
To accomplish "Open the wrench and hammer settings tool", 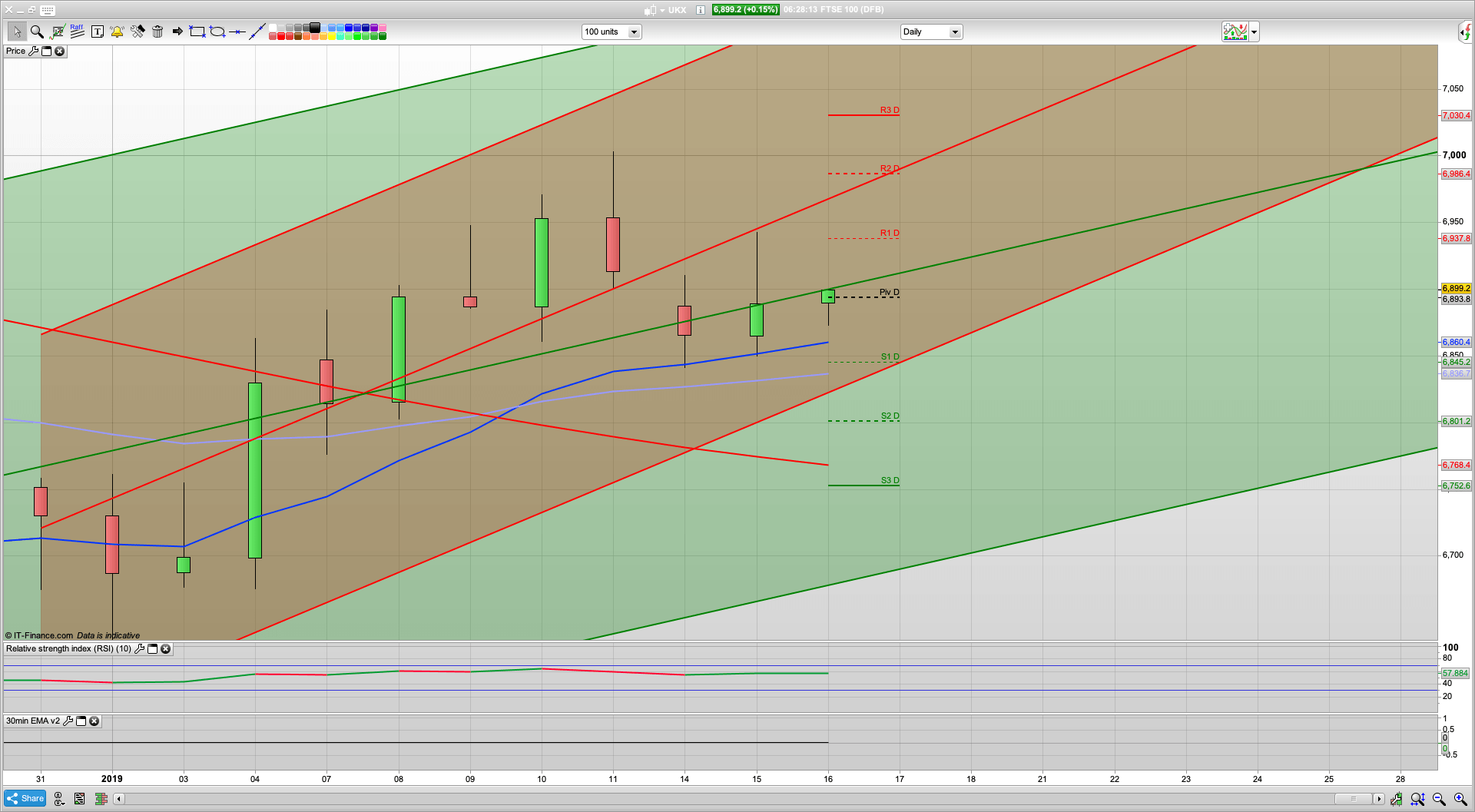I will coord(138,31).
